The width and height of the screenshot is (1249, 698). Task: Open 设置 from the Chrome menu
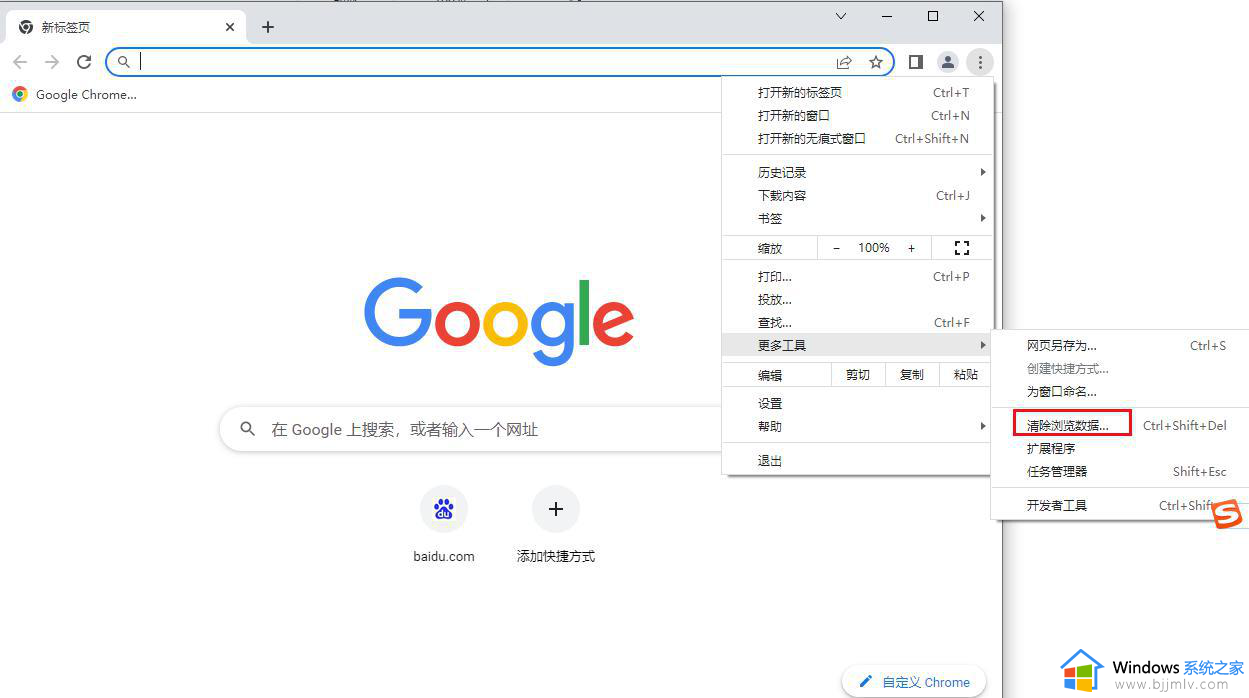[858, 403]
